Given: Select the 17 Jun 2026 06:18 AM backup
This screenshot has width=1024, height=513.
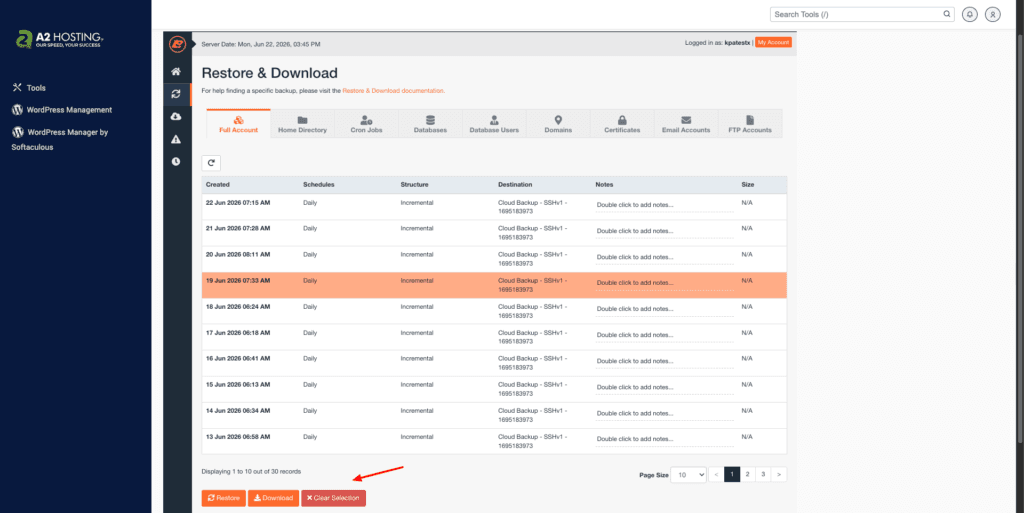Looking at the screenshot, I should click(494, 337).
